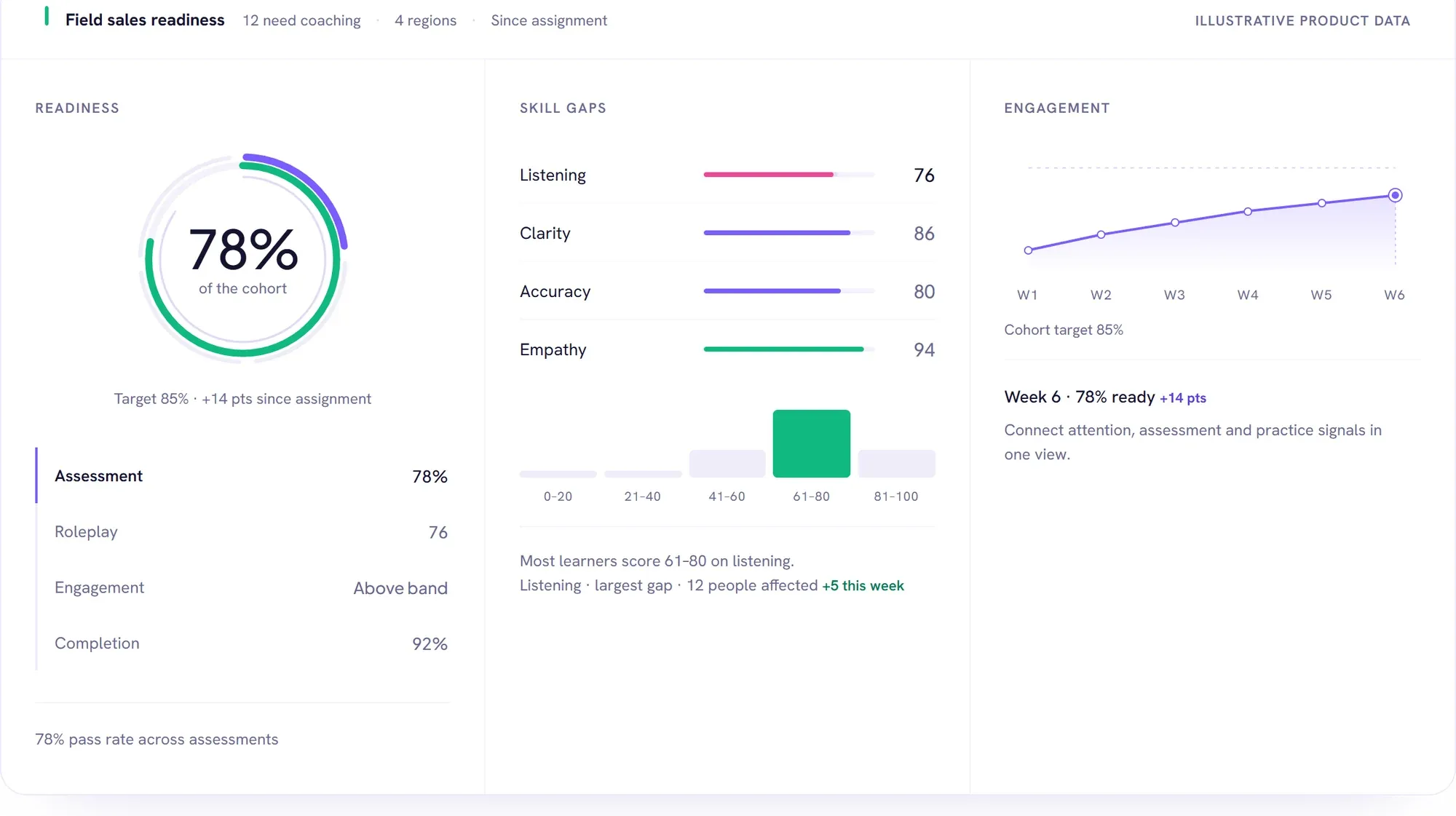Click the '+5 this week' green text
This screenshot has height=816, width=1456.
coord(863,586)
